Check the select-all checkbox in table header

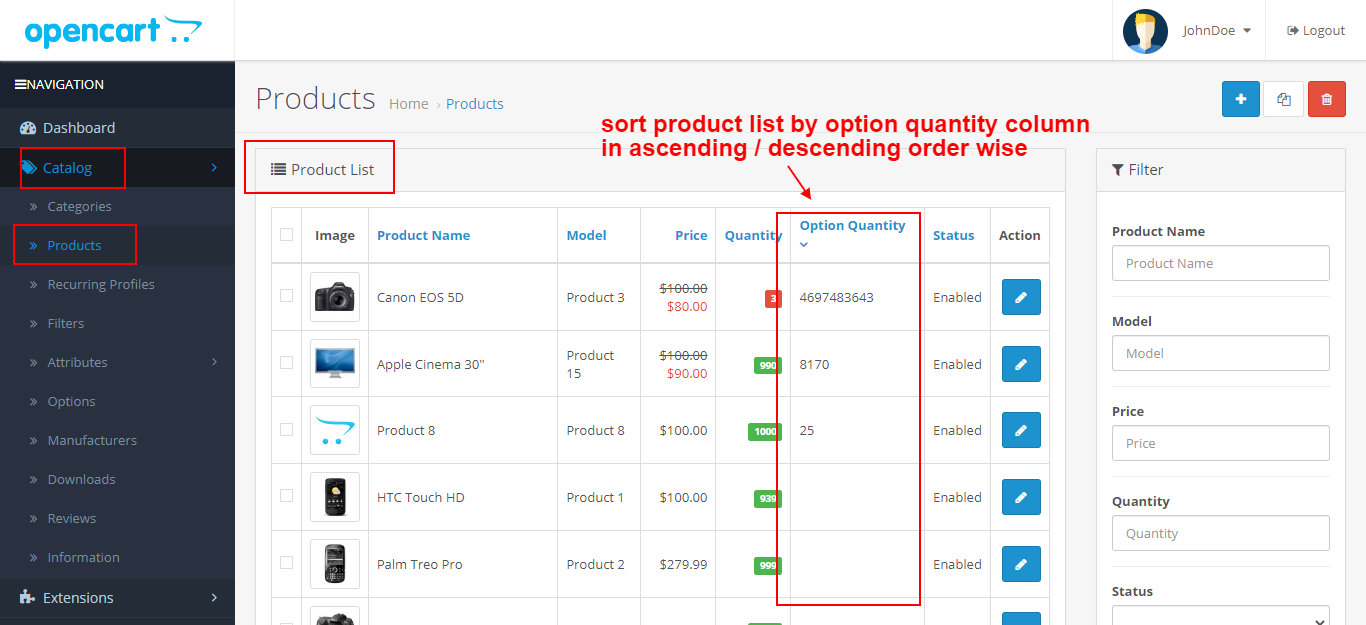click(x=287, y=234)
